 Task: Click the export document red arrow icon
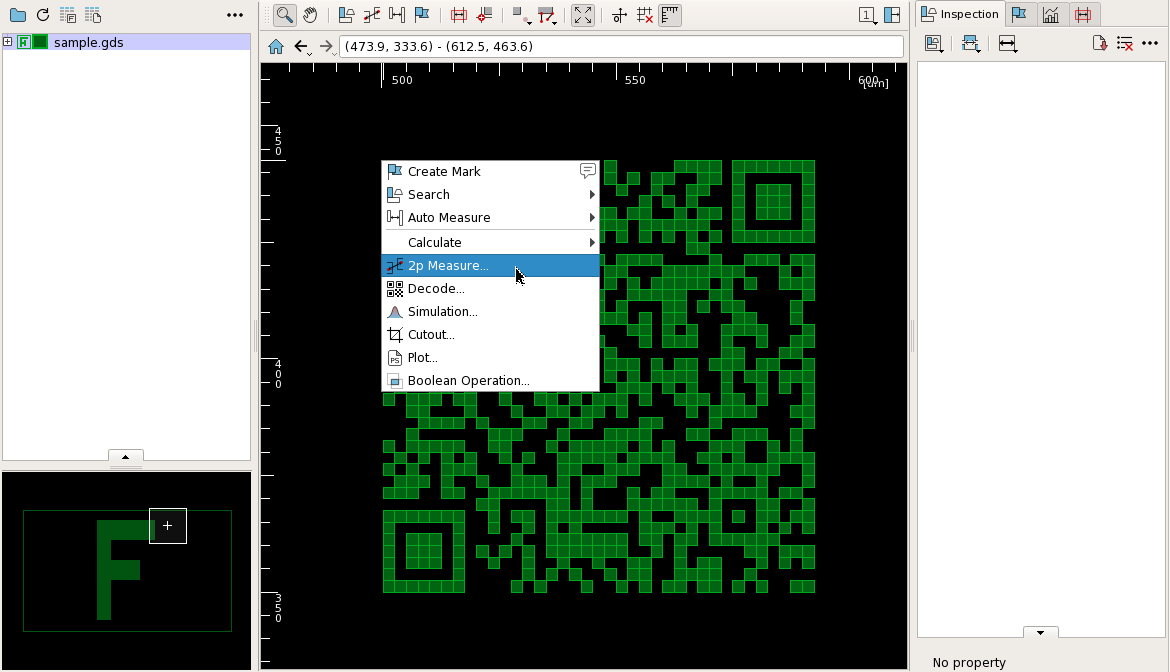pos(1099,43)
